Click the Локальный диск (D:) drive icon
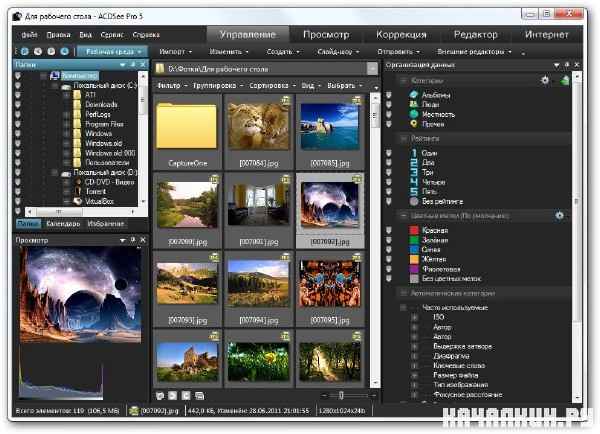 tap(66, 173)
